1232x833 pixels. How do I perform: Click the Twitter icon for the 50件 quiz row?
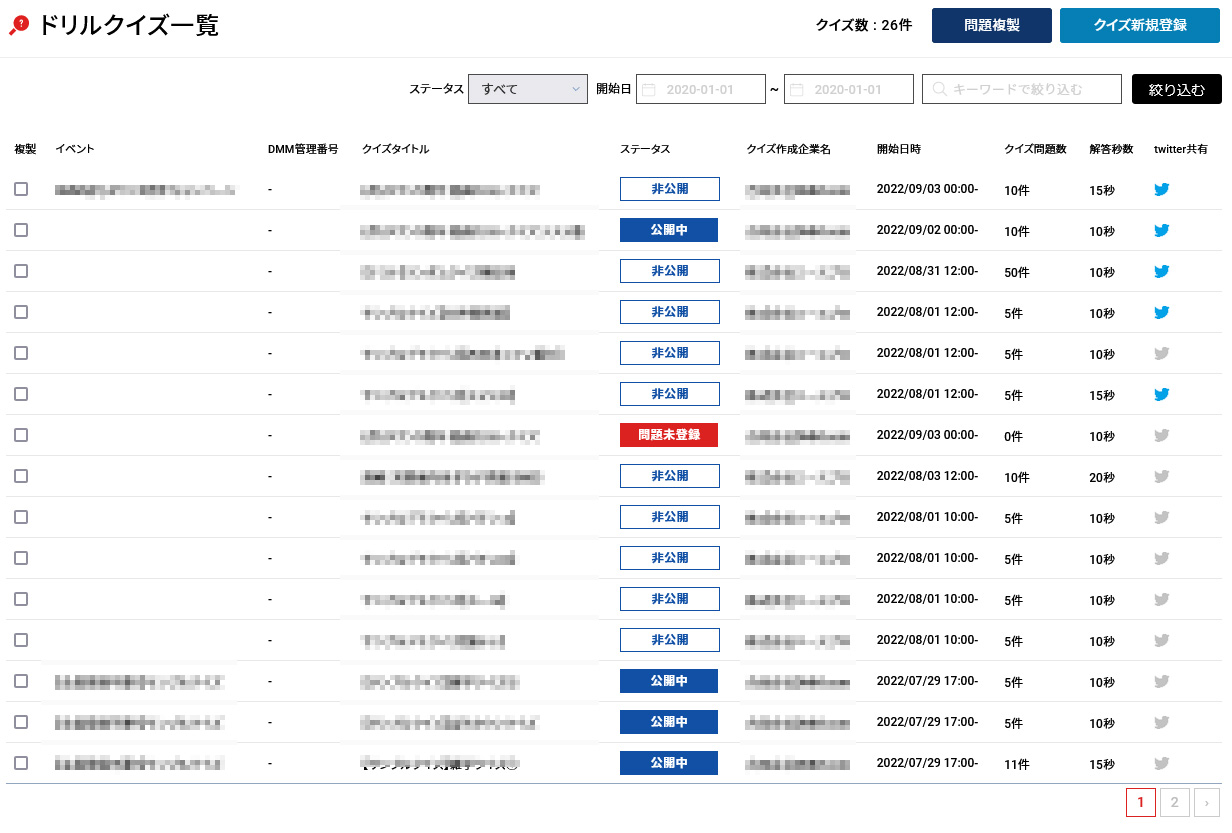point(1161,271)
